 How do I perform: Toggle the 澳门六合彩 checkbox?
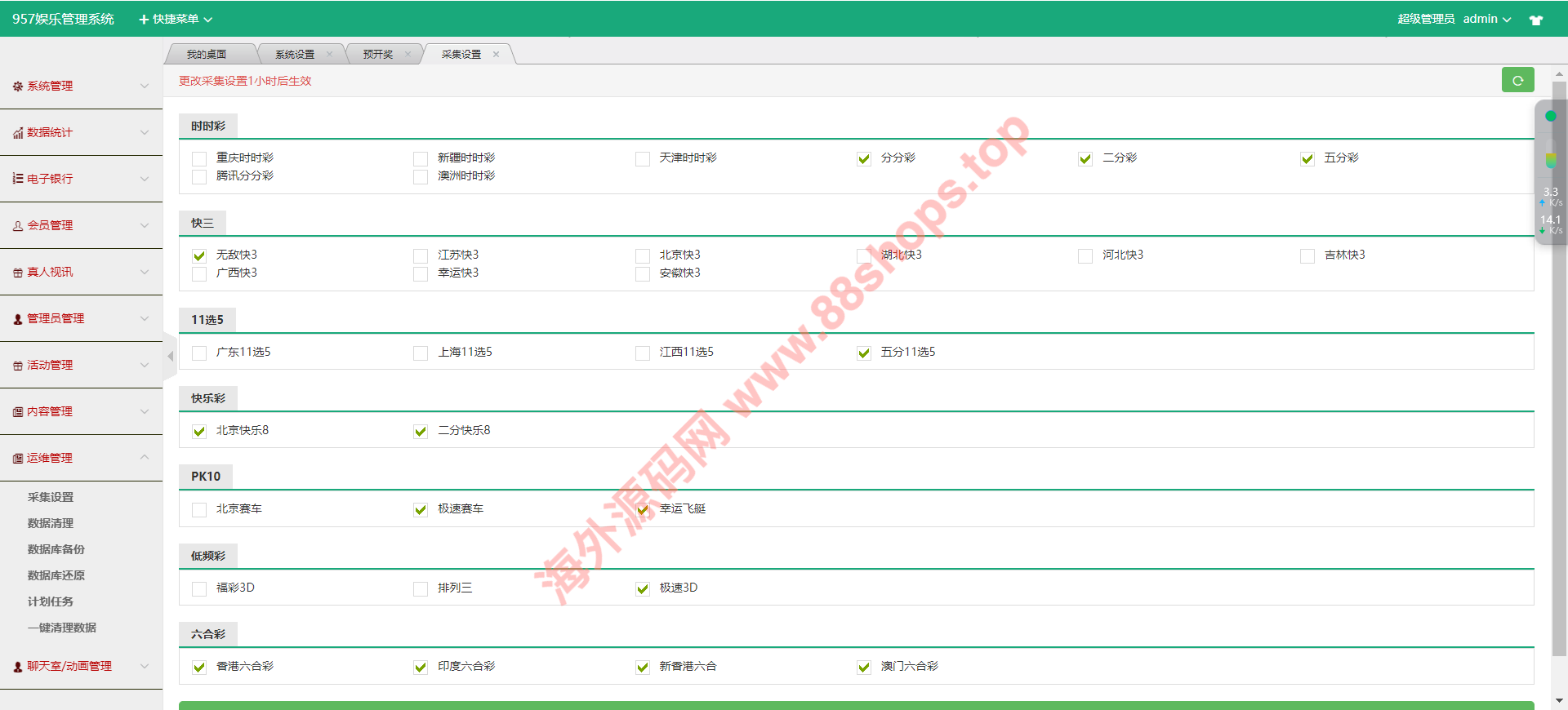click(864, 668)
